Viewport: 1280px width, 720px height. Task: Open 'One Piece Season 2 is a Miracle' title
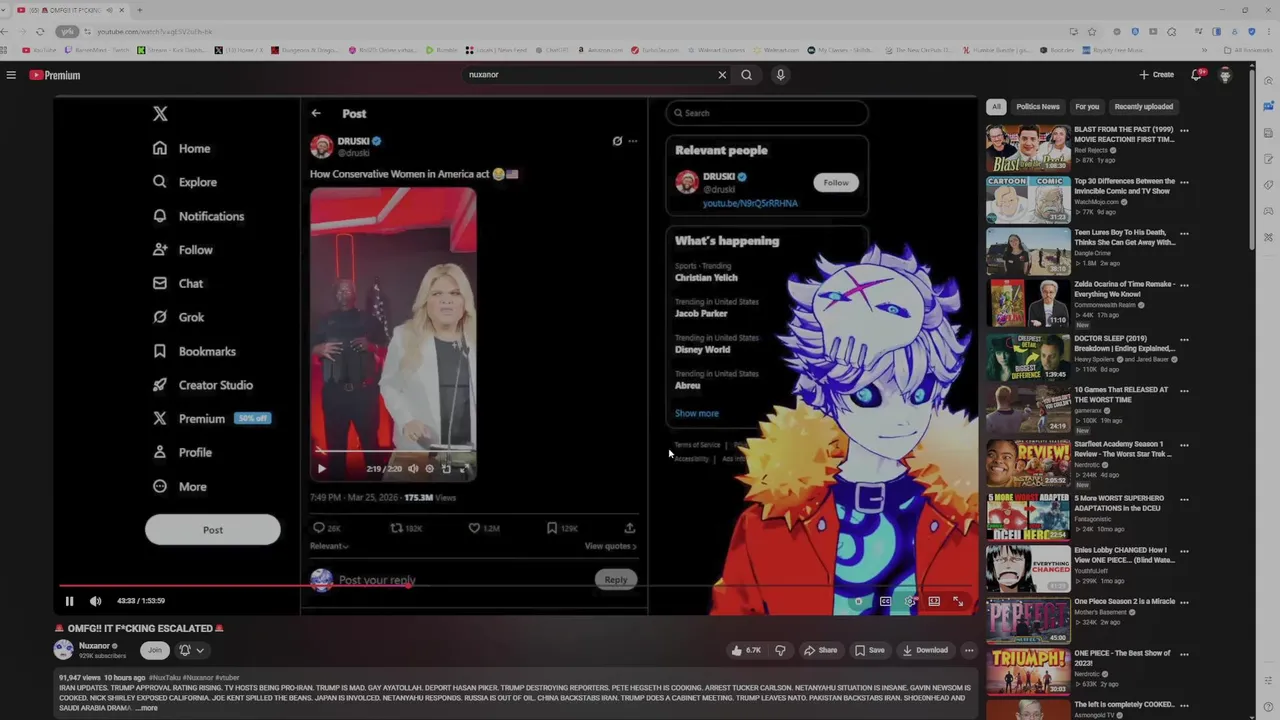(1125, 601)
